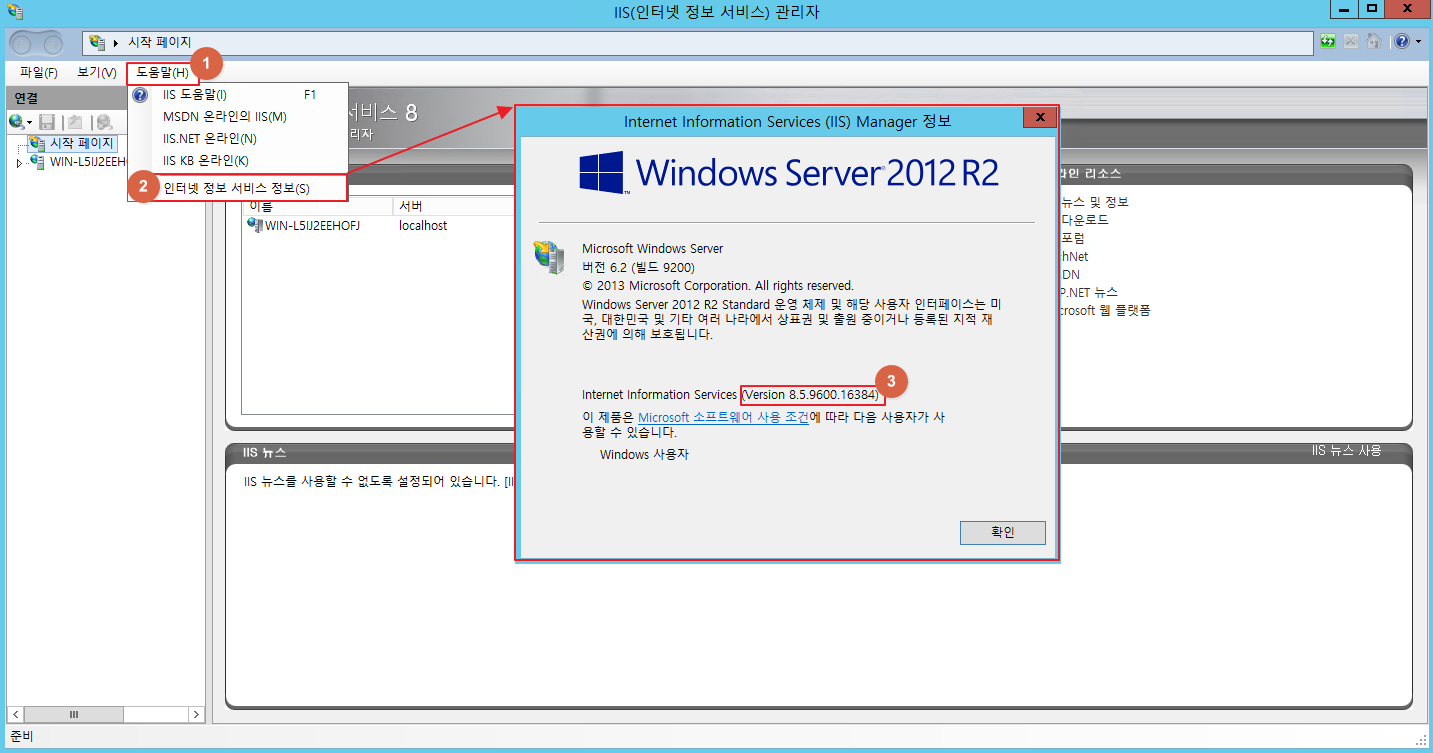Click the Windows Server 2012 R2 logo banner
The height and width of the screenshot is (753, 1433).
(x=789, y=173)
